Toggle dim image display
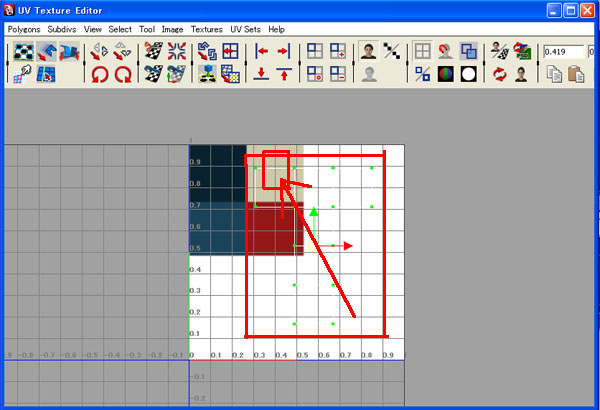Screen dimensions: 600x410 pos(370,73)
